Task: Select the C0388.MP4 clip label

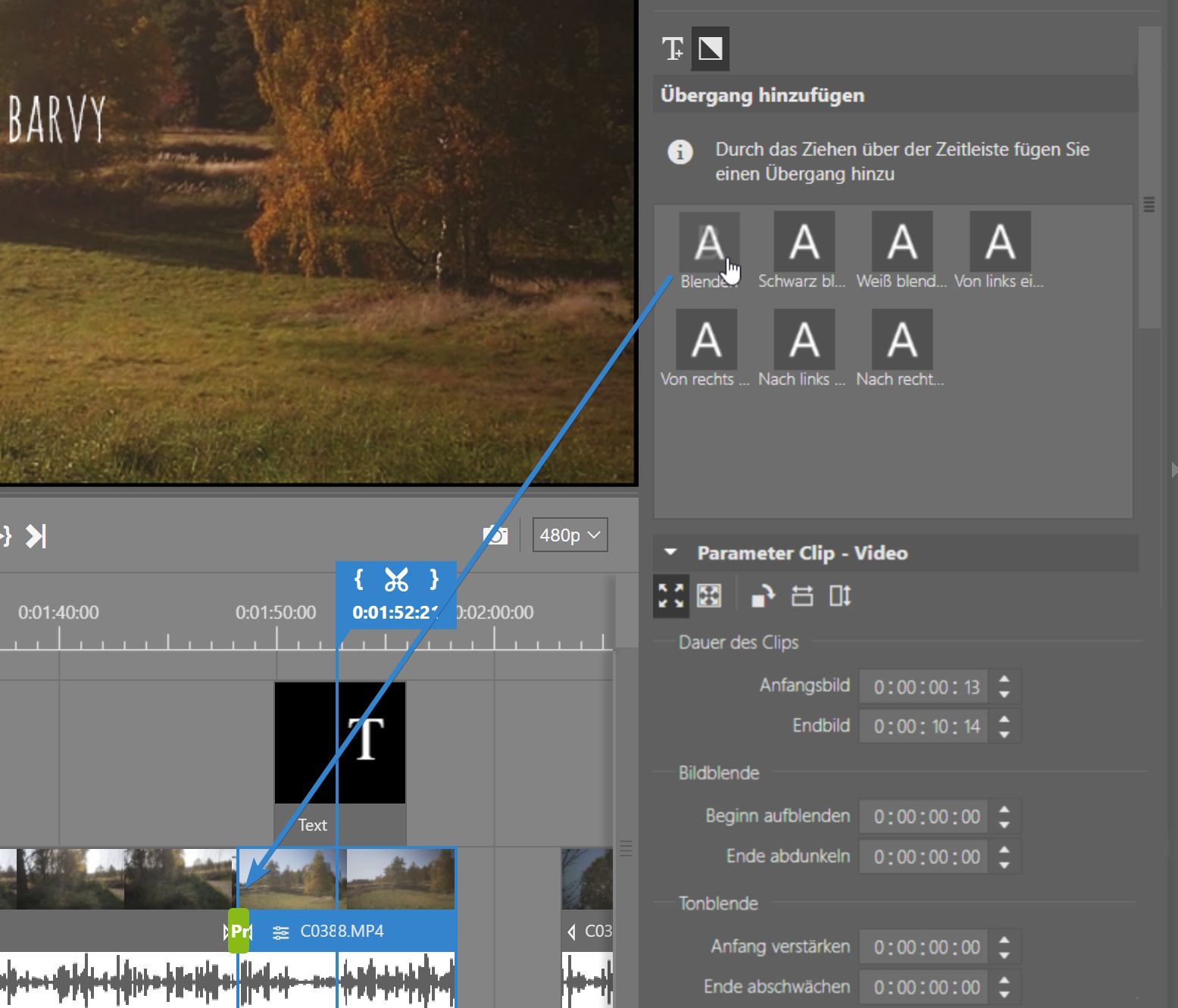Action: pyautogui.click(x=342, y=931)
